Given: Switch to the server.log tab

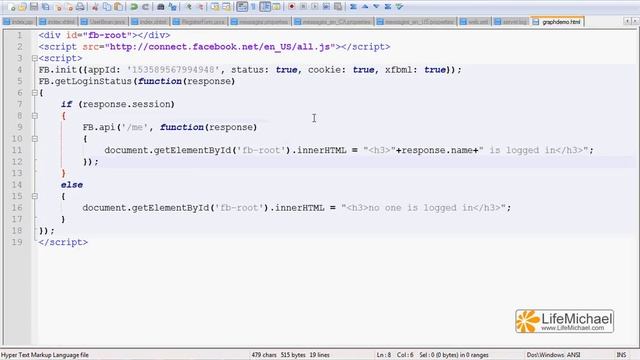Looking at the screenshot, I should [510, 22].
